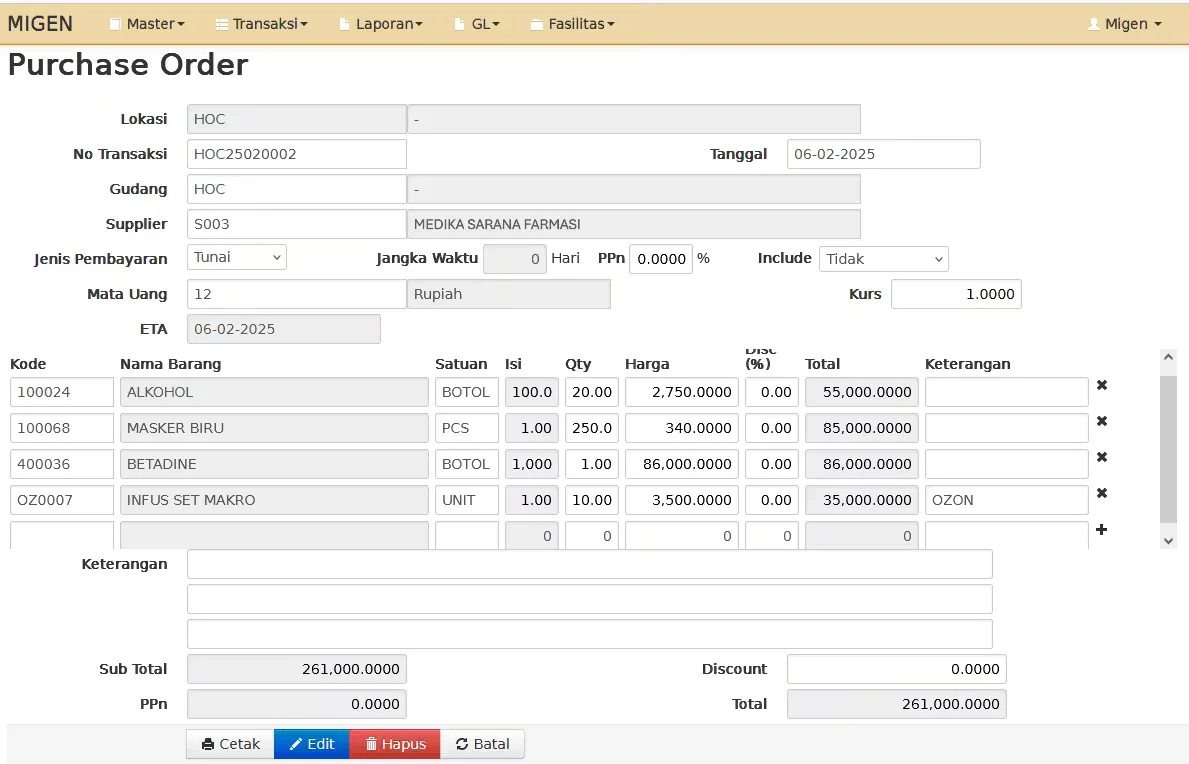Open the Laporan menu
This screenshot has width=1189, height=764.
[x=381, y=23]
